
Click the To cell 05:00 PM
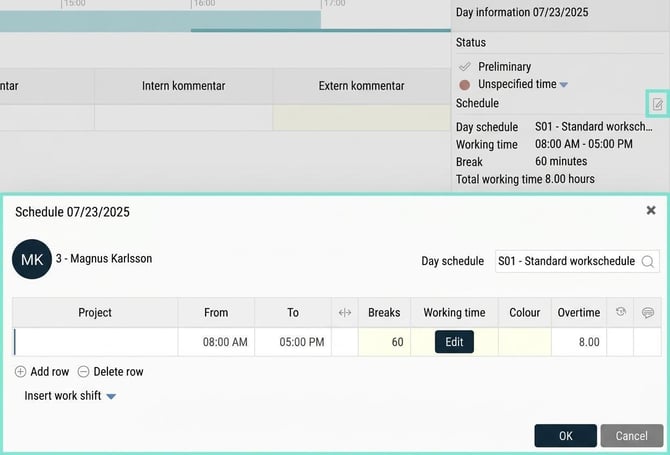pos(293,342)
